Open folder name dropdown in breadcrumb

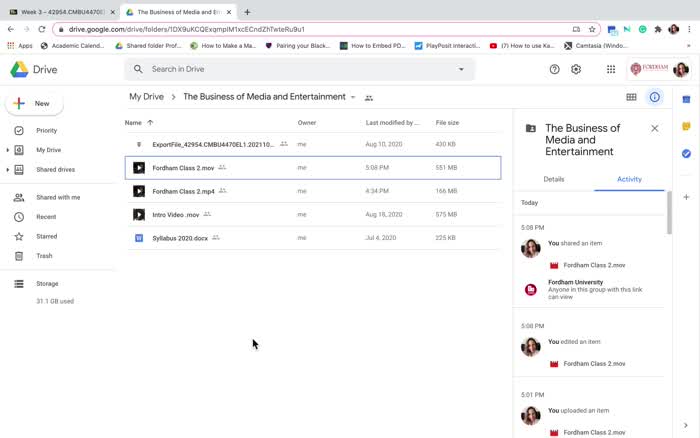tap(353, 97)
